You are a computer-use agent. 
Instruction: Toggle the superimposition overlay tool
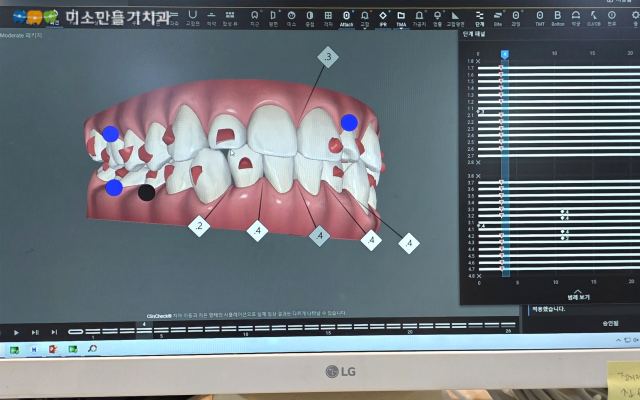310,16
